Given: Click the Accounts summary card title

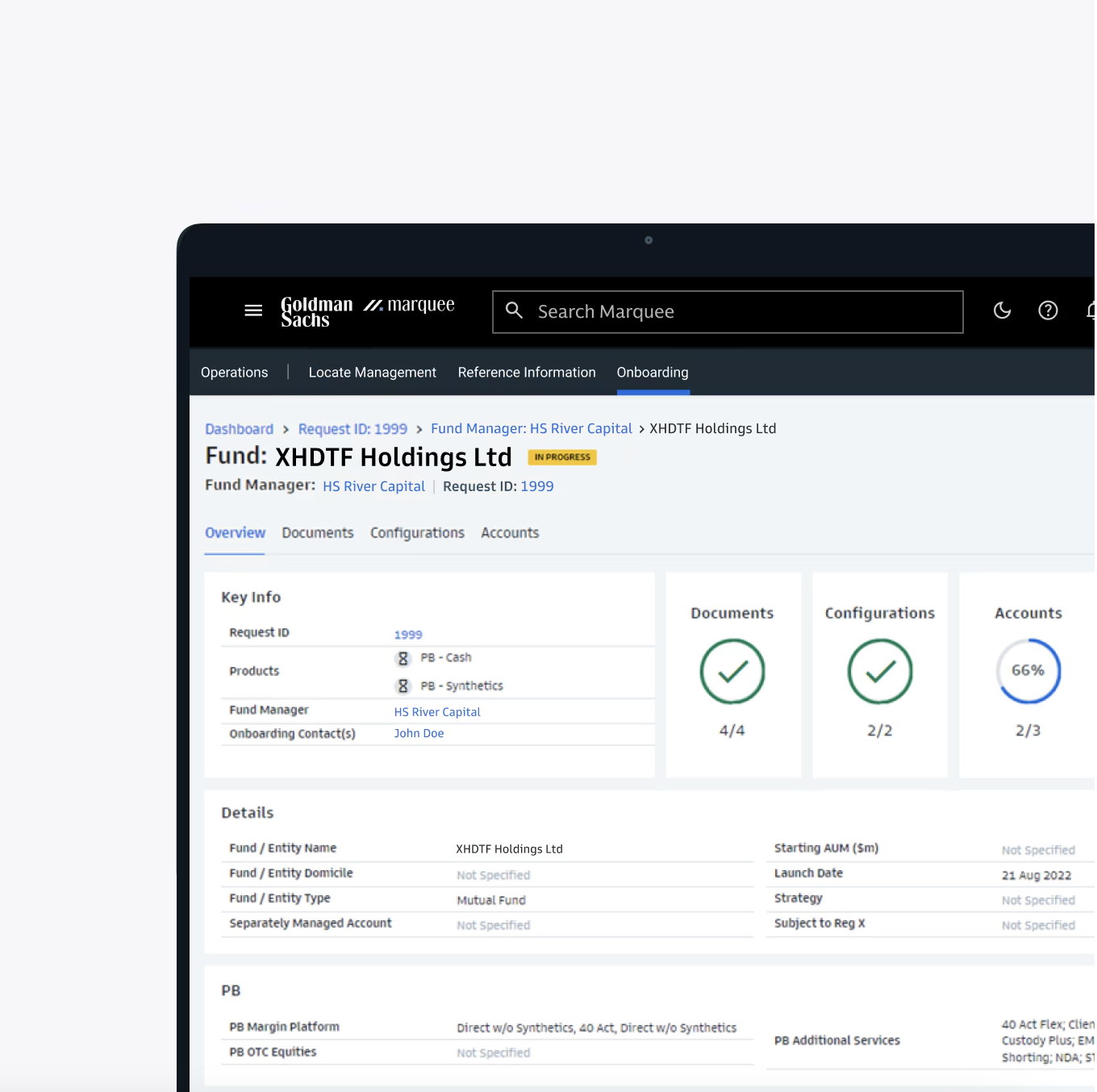Looking at the screenshot, I should (1028, 613).
